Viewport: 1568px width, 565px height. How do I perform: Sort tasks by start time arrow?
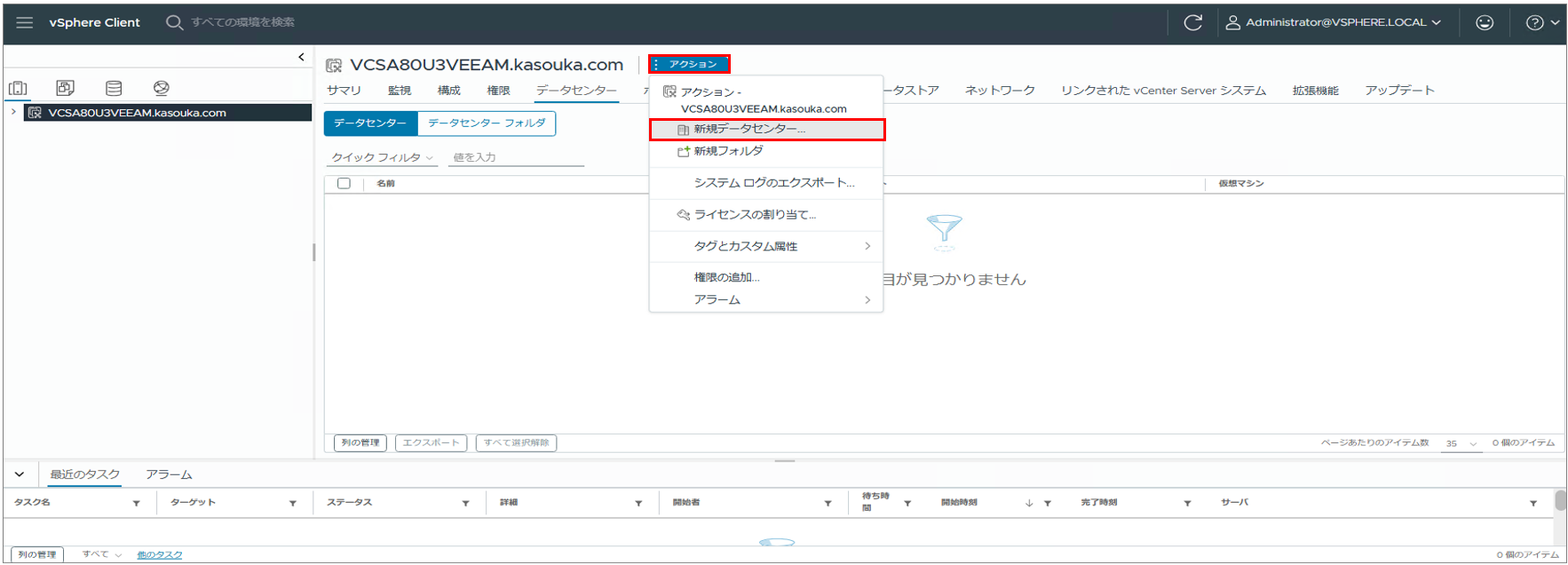pos(1029,504)
